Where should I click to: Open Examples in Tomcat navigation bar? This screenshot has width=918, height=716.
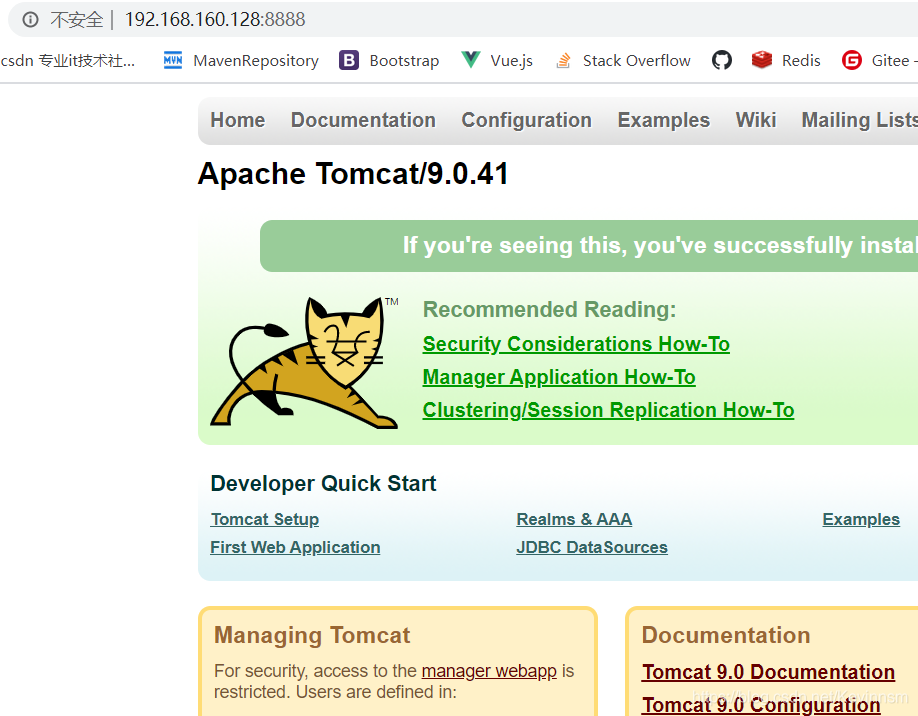pyautogui.click(x=663, y=120)
